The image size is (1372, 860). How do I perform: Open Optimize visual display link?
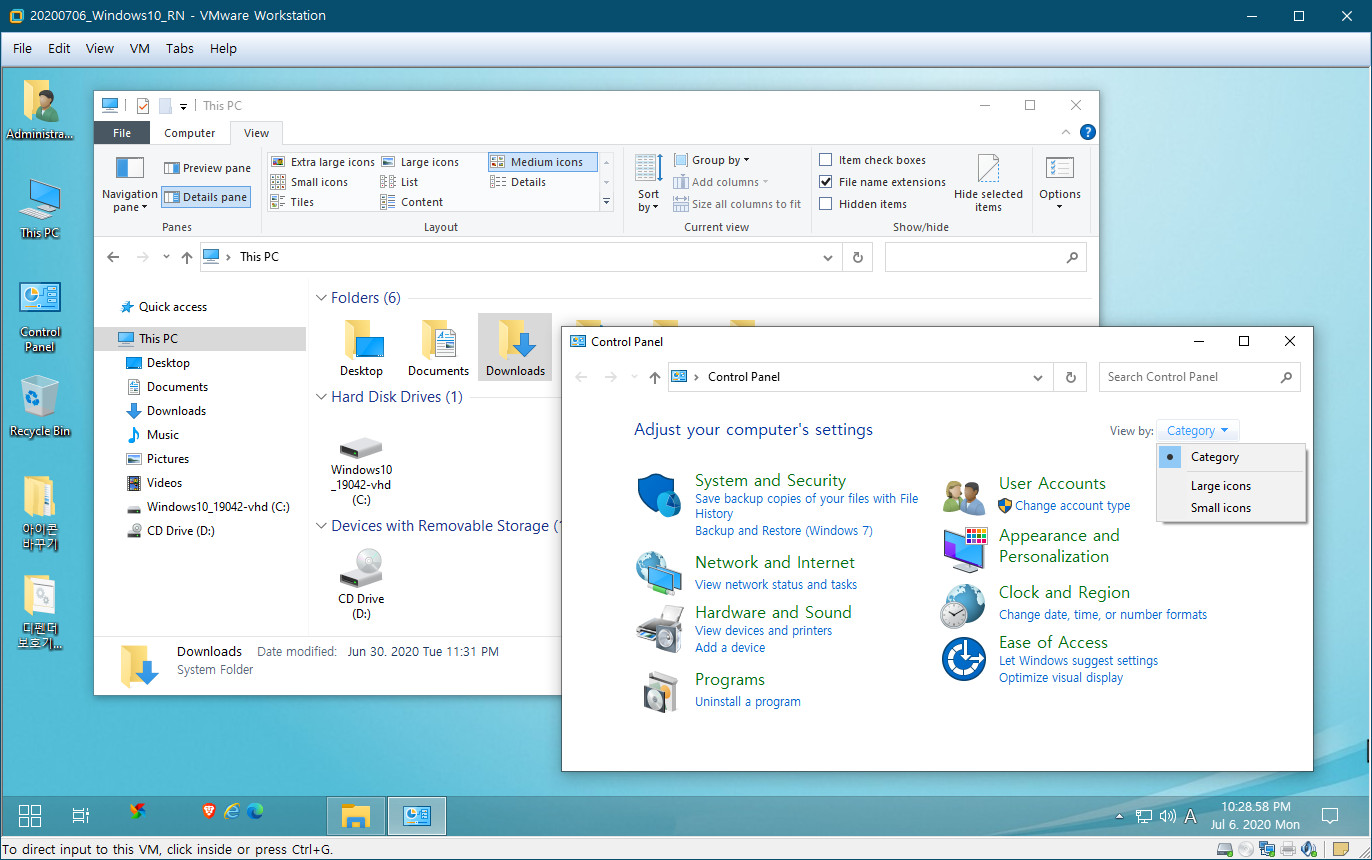(1061, 678)
